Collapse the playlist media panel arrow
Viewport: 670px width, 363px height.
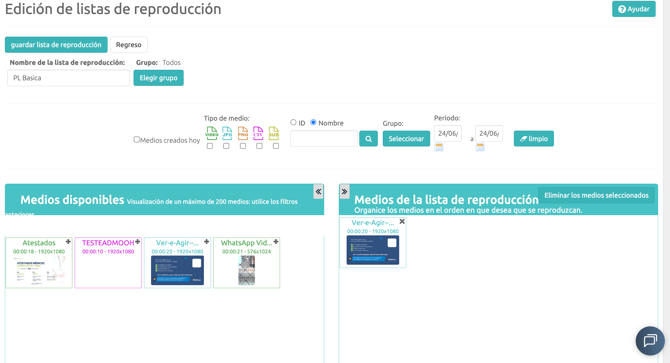tap(344, 192)
